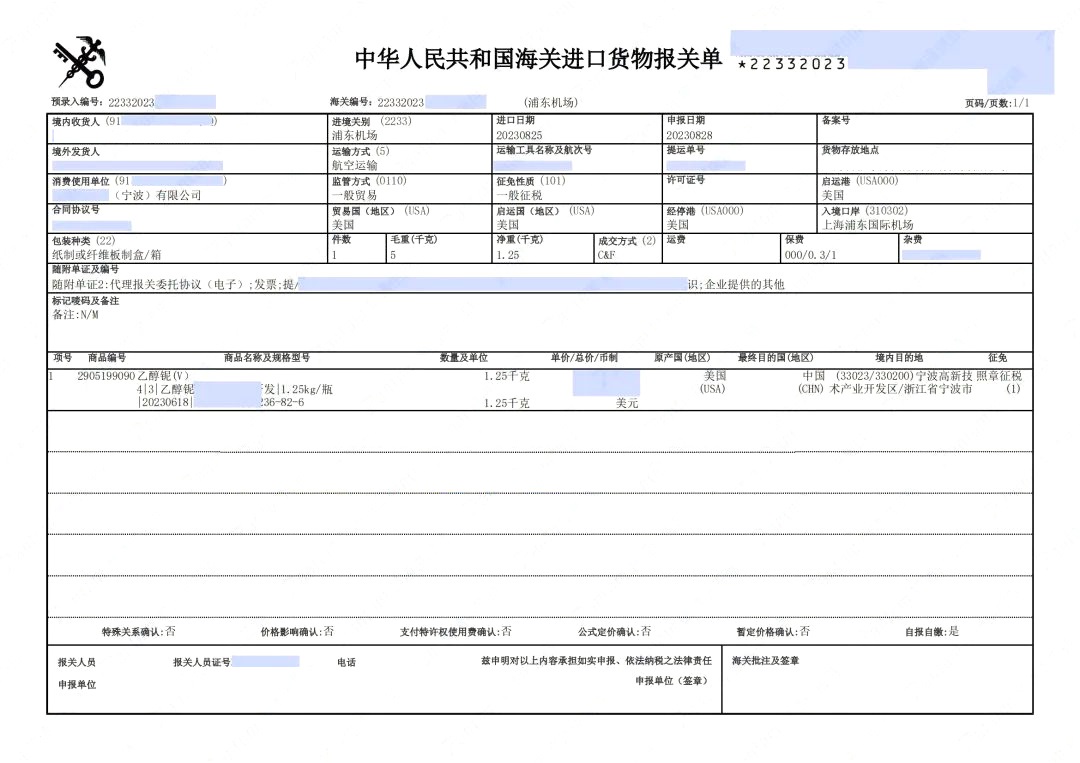This screenshot has height=763, width=1080.
Task: Select the commodity code "2905199090"
Action: [106, 376]
